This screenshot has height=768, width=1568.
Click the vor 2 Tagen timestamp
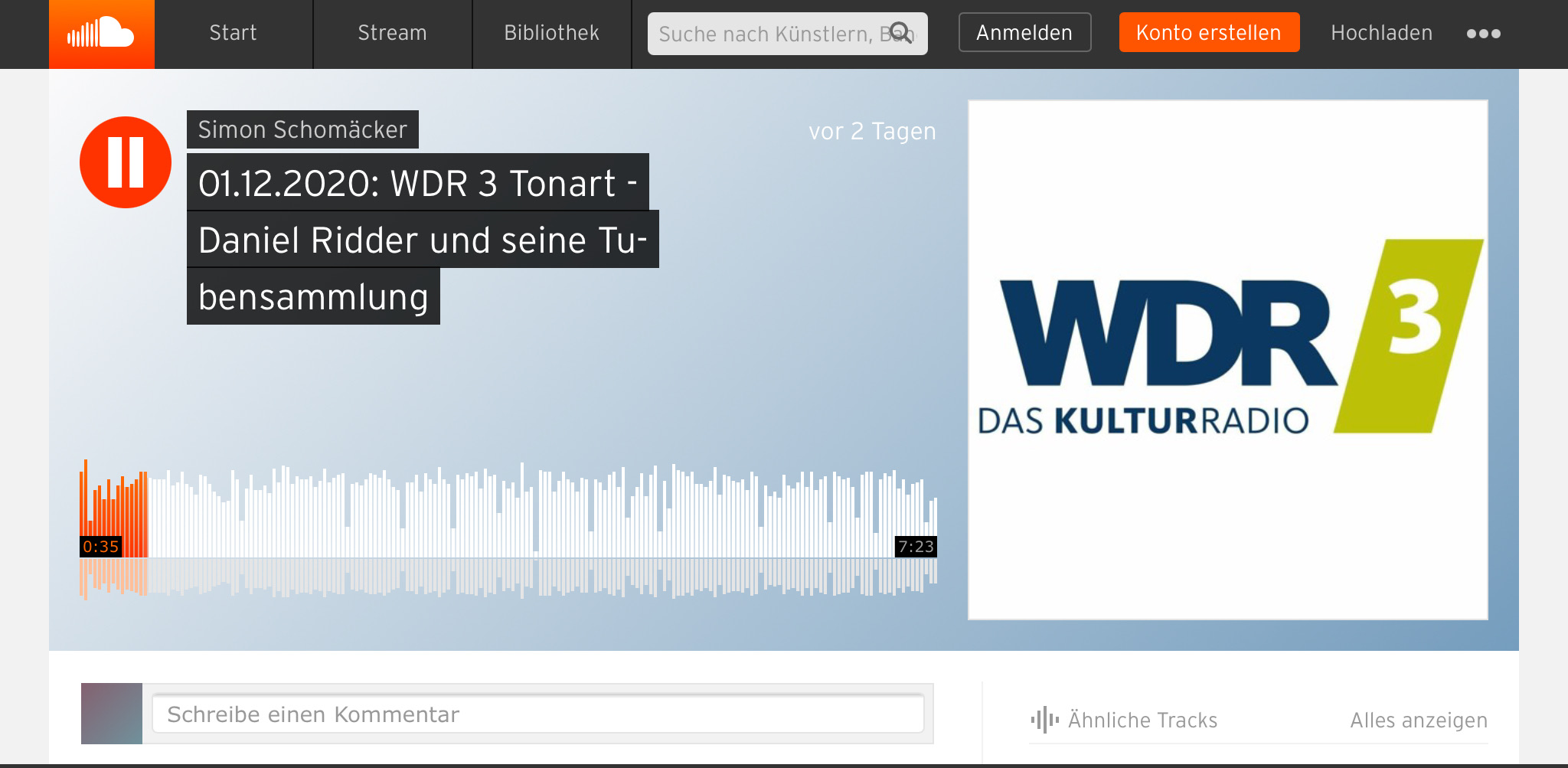coord(872,132)
